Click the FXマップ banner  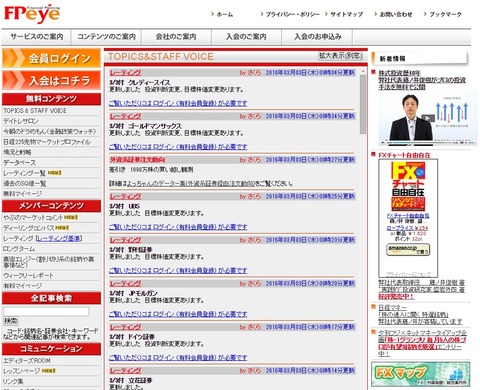pyautogui.click(x=421, y=374)
